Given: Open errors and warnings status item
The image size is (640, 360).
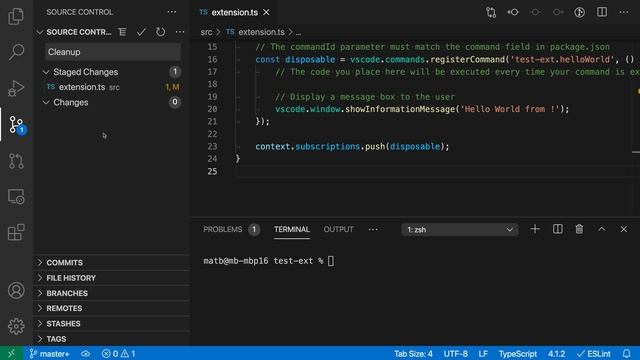Looking at the screenshot, I should tap(118, 353).
